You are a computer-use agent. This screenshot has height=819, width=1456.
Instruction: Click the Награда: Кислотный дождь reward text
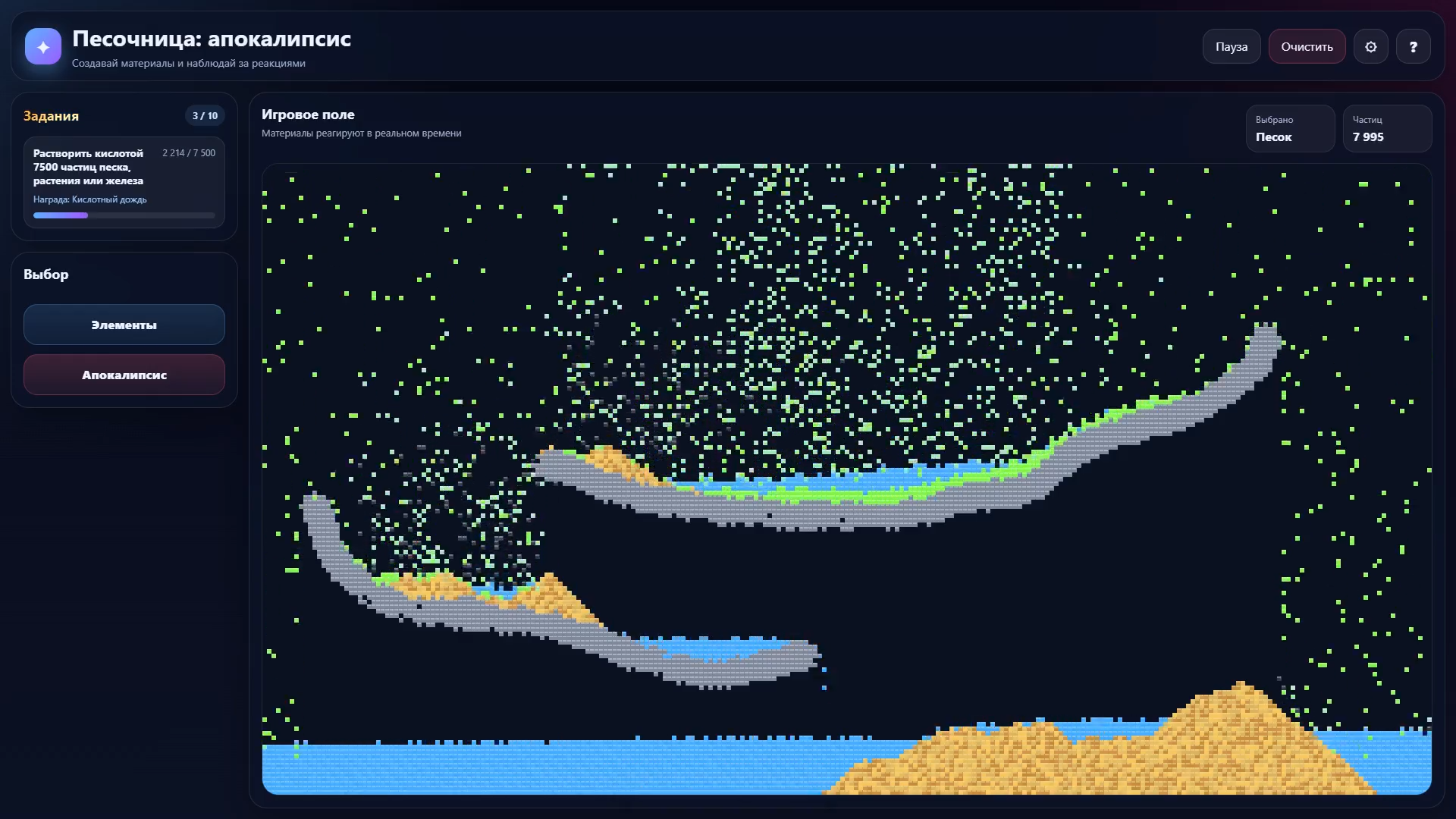(x=90, y=199)
